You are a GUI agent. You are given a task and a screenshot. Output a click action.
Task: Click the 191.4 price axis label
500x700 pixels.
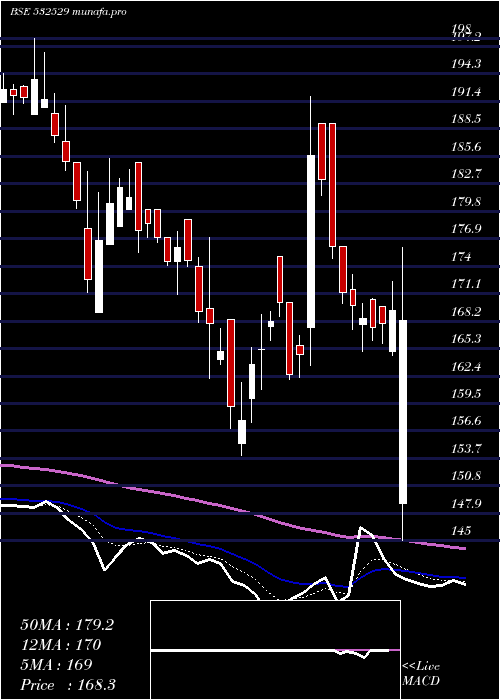tap(466, 92)
